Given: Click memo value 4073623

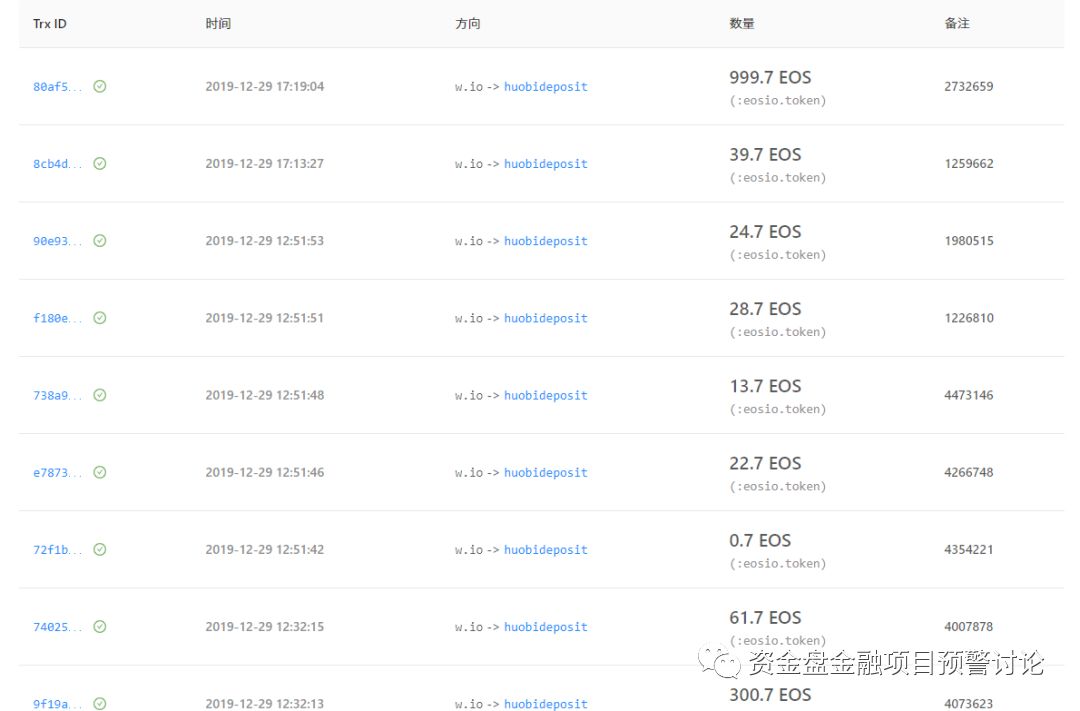Looking at the screenshot, I should click(x=968, y=703).
